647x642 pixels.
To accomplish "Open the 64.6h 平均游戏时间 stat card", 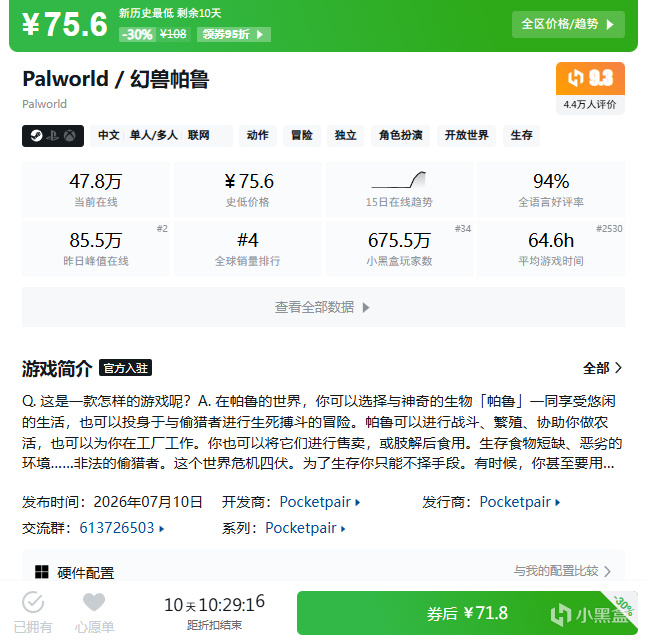I will coord(551,248).
